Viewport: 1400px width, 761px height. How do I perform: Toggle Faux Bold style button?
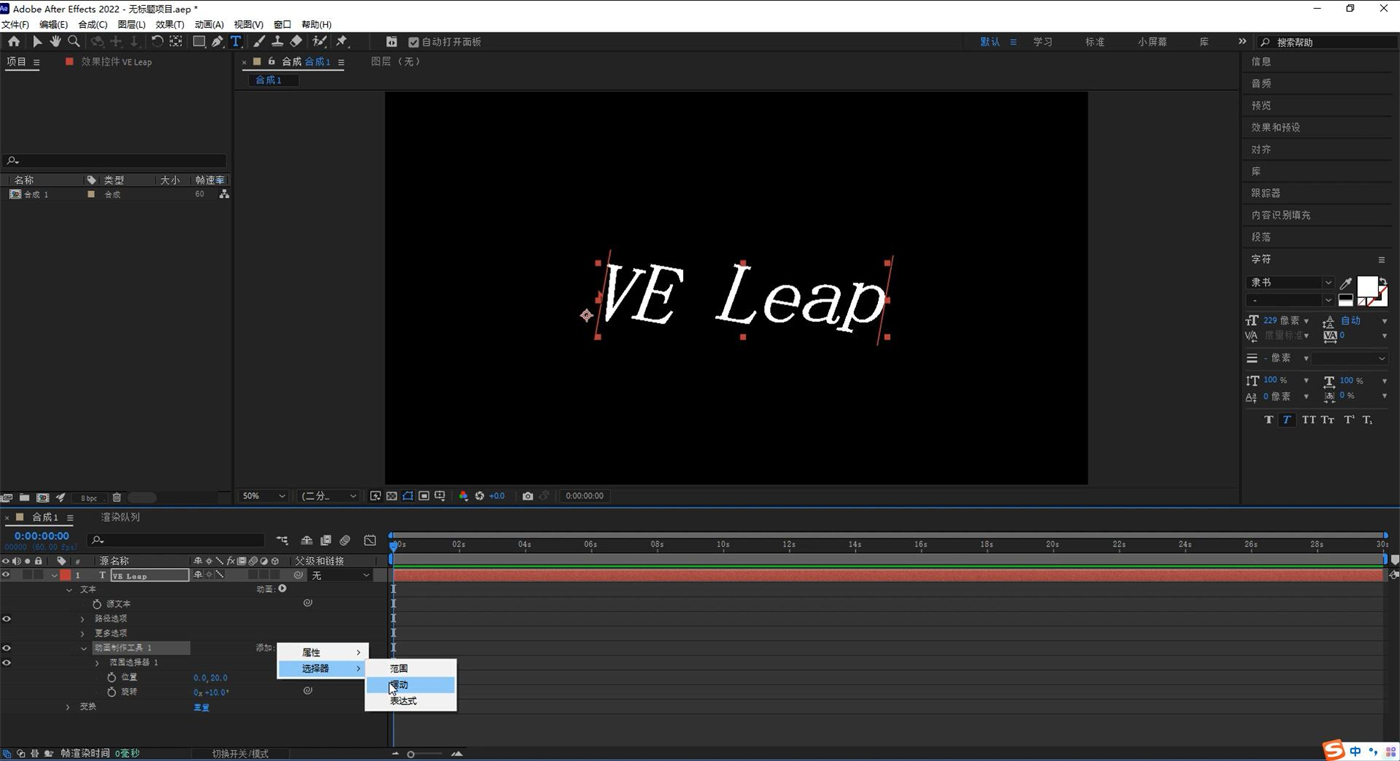click(x=1269, y=420)
